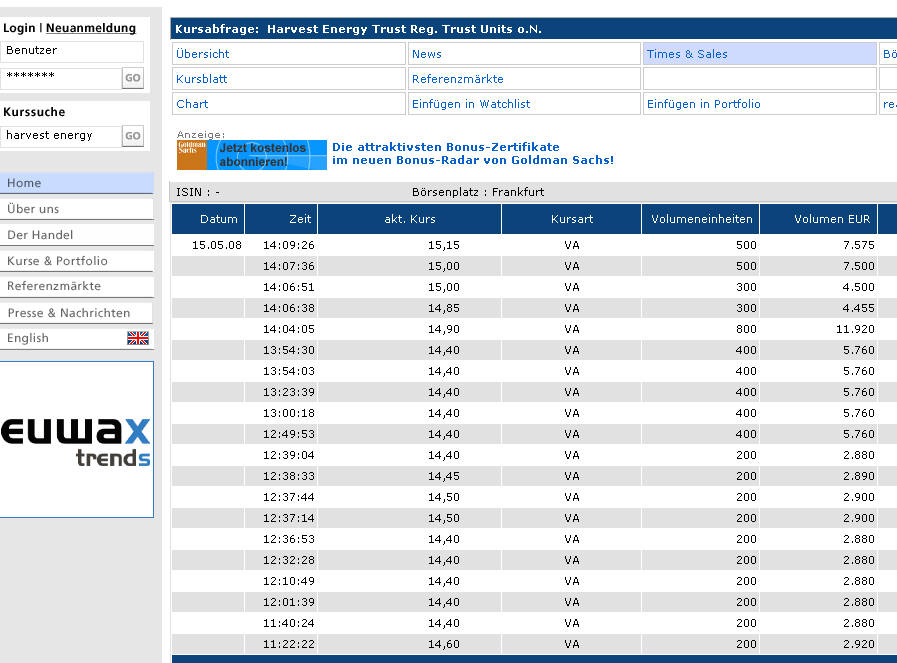897x663 pixels.
Task: Click the Volumeneinheiten column header
Action: 701,219
